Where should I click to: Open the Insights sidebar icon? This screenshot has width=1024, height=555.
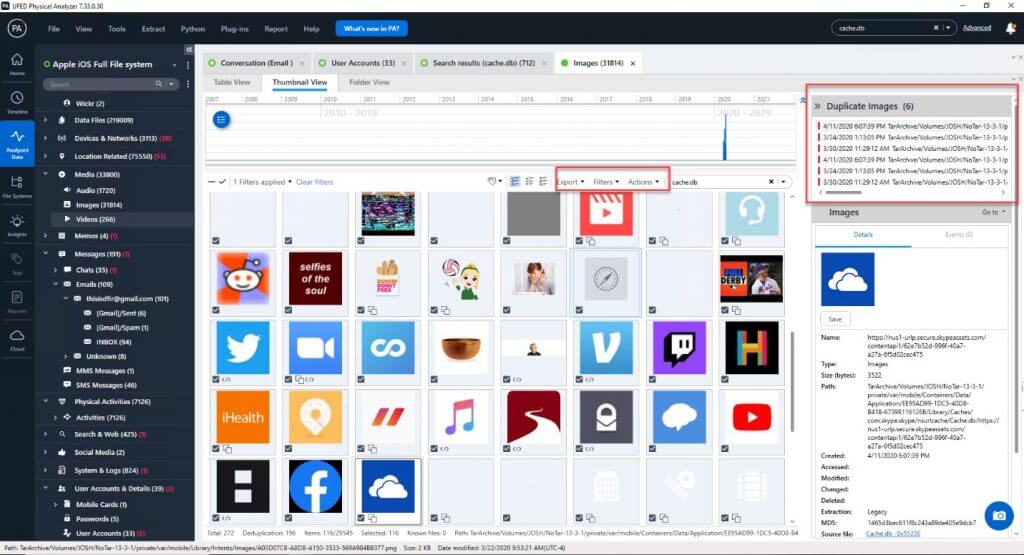tap(17, 225)
